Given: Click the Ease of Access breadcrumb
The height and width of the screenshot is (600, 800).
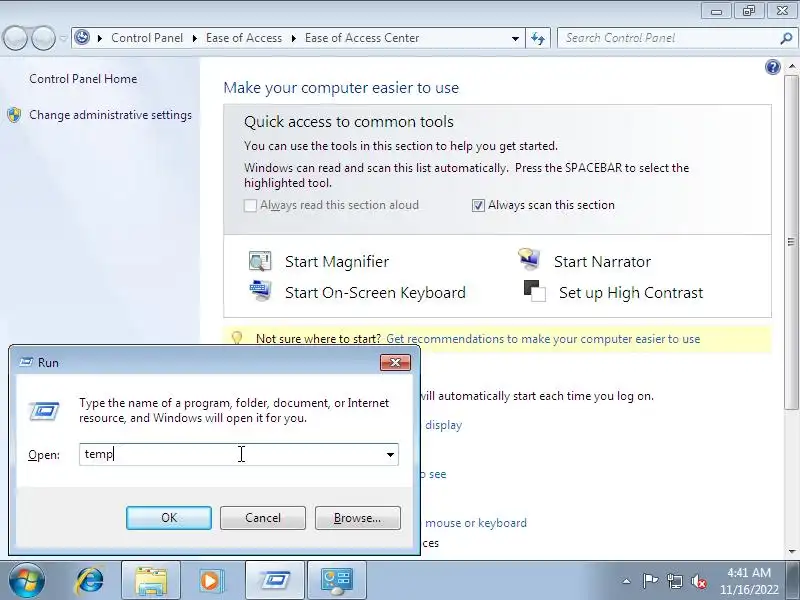Looking at the screenshot, I should [x=244, y=38].
